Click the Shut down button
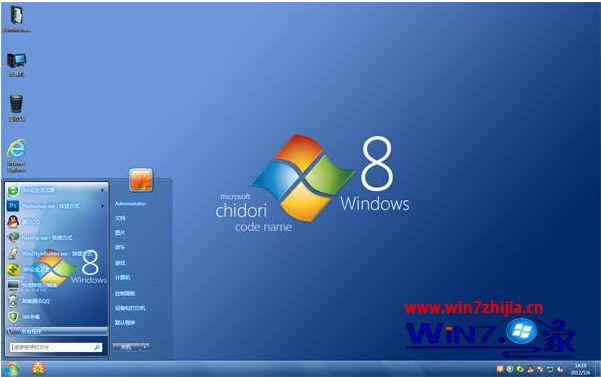This screenshot has height=377, width=601. pos(127,347)
